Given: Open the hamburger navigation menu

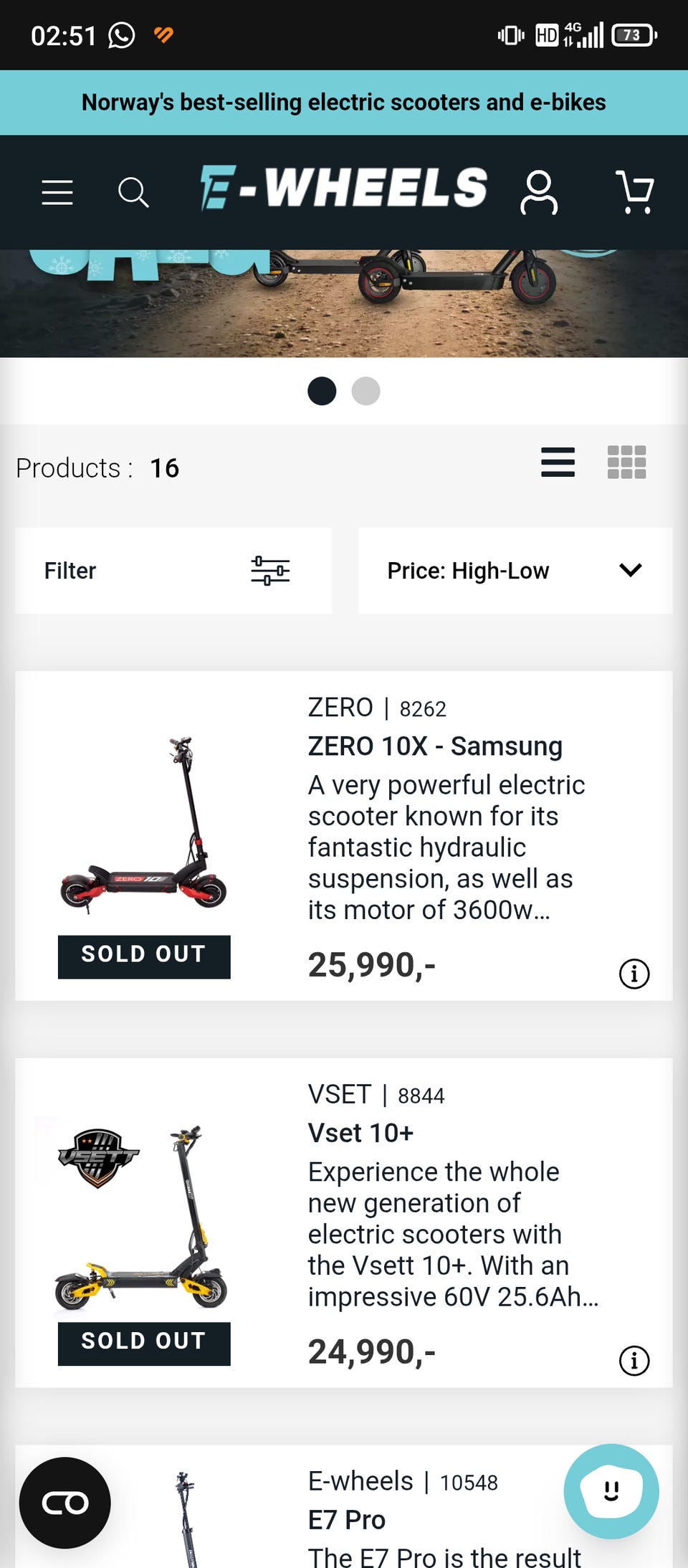Looking at the screenshot, I should click(x=57, y=192).
